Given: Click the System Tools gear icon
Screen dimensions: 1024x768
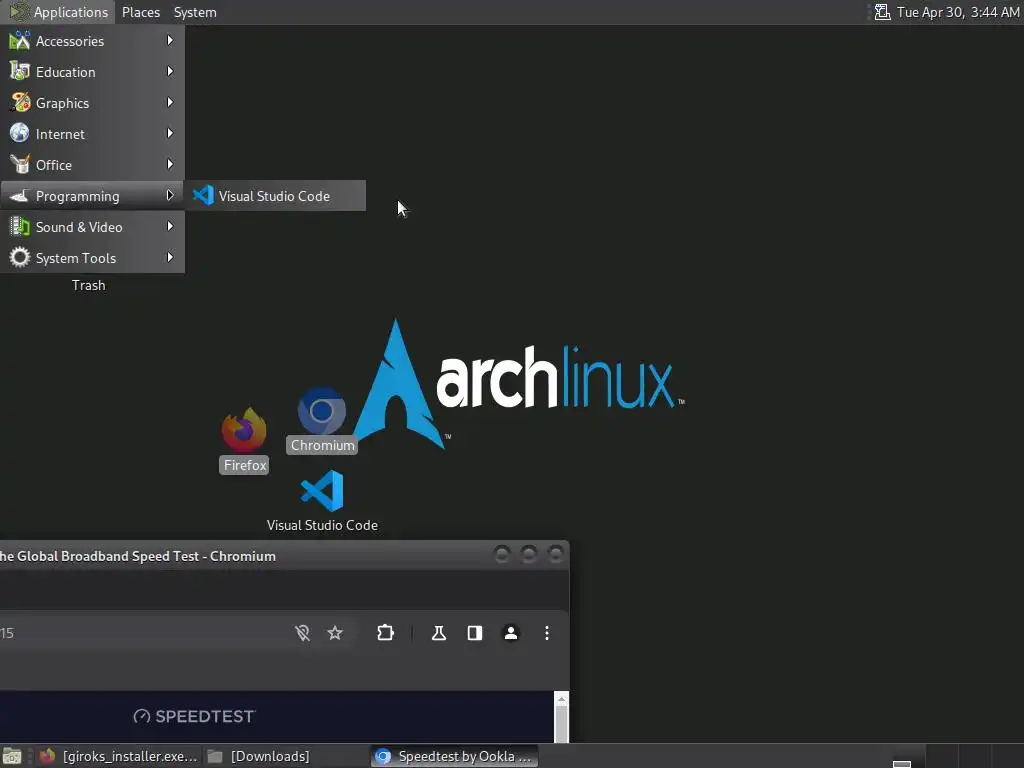Looking at the screenshot, I should tap(20, 257).
